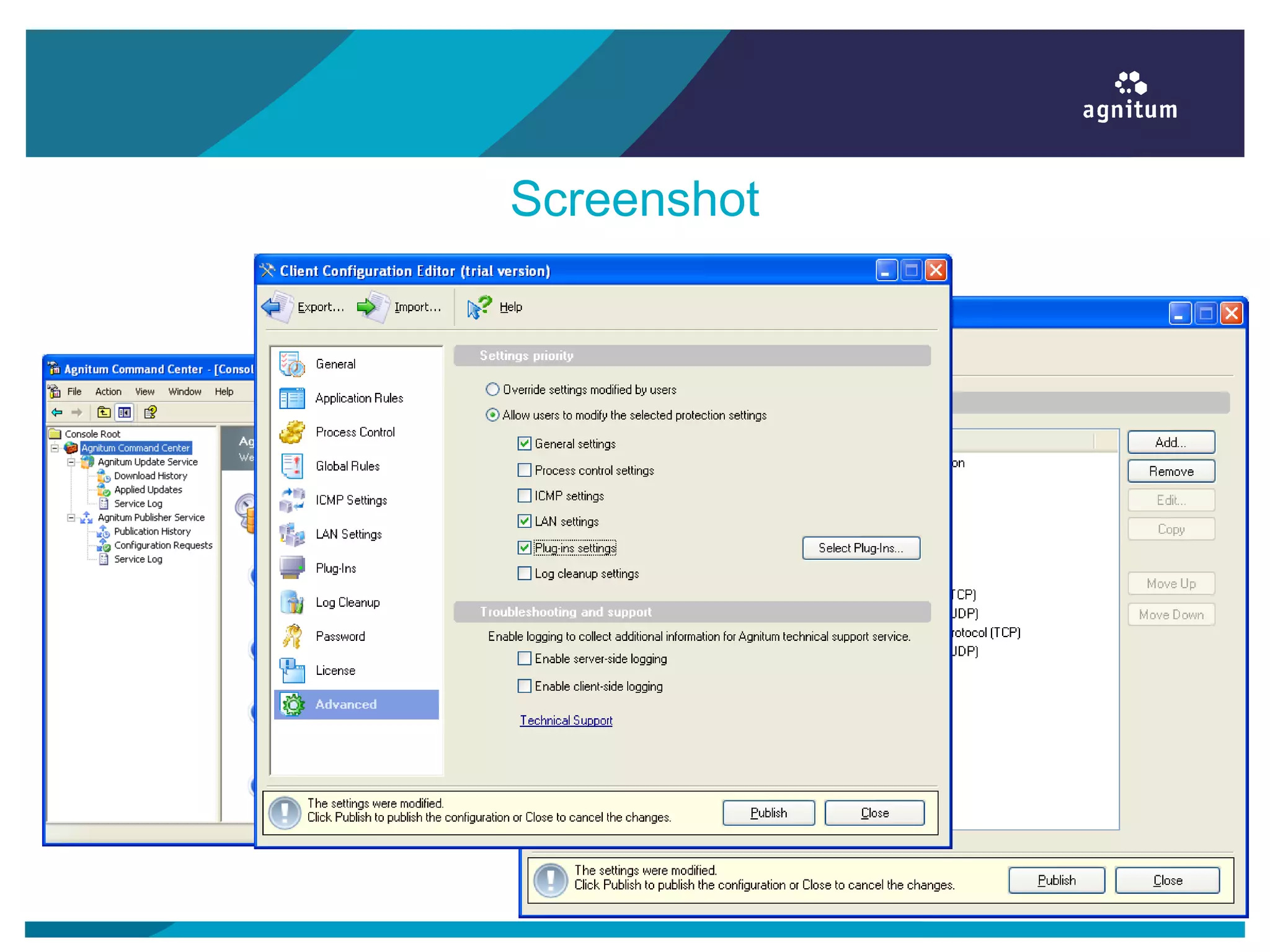This screenshot has width=1270, height=952.
Task: Click the Help question-mark cursor icon
Action: (x=479, y=307)
